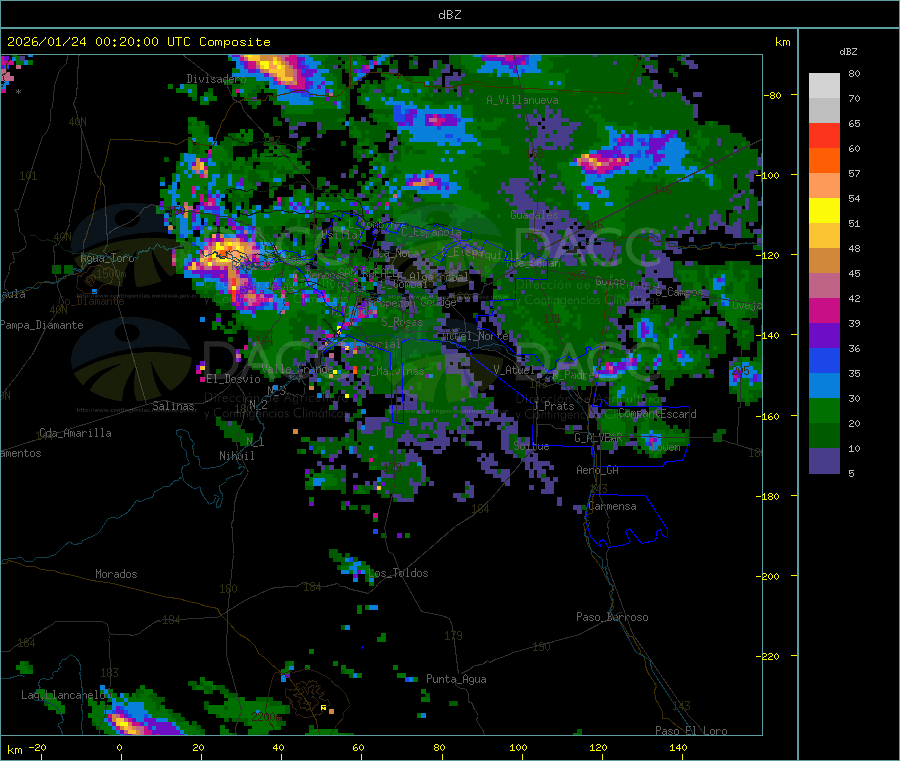
Task: Click the Lag_Llancanelo label
Action: (64, 696)
